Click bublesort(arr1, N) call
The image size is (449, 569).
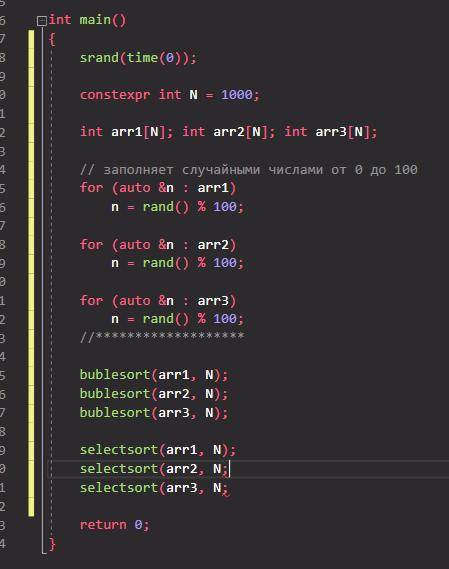pos(154,375)
